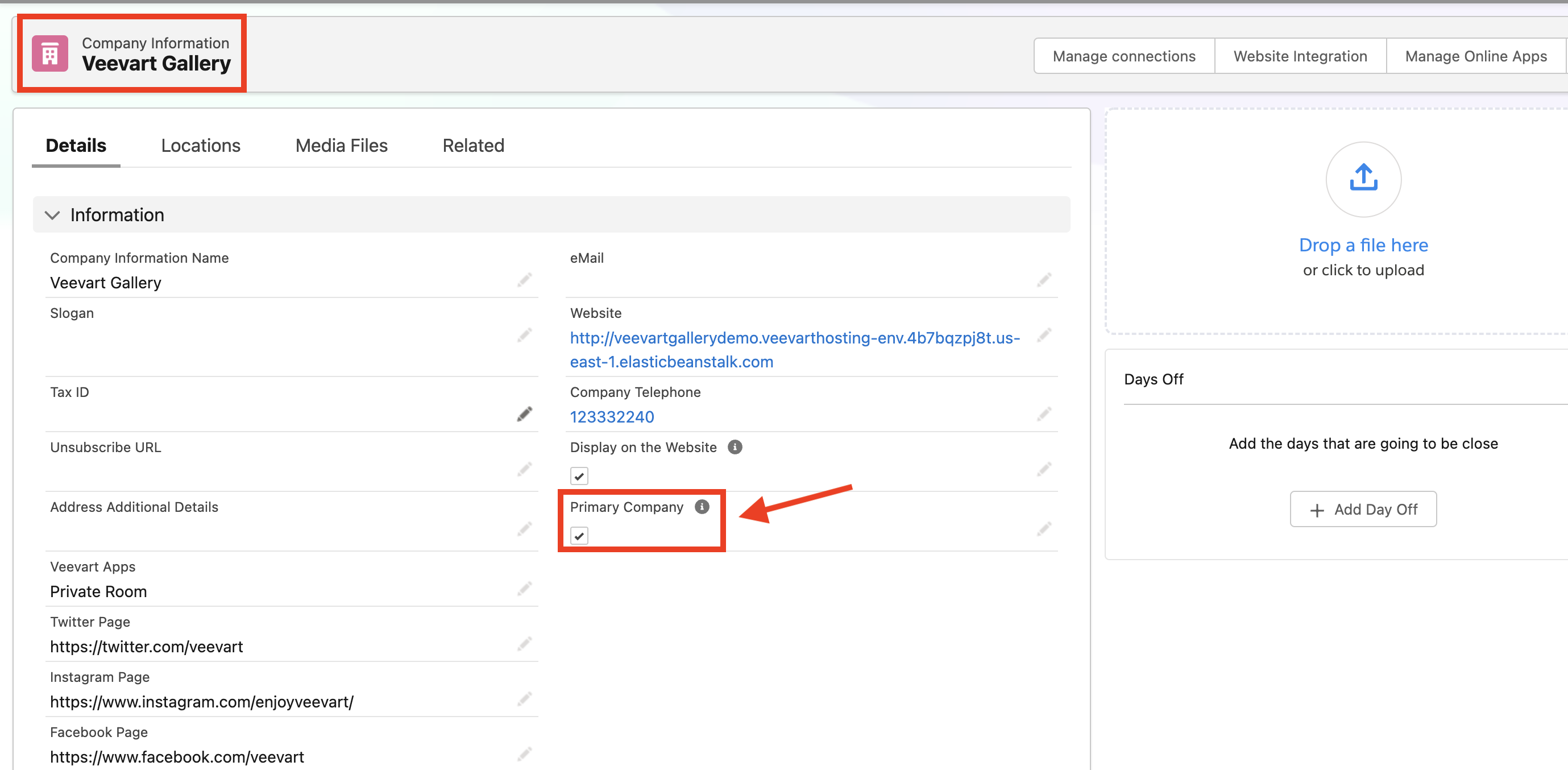Viewport: 1568px width, 770px height.
Task: Uncheck the Primary Company checkbox
Action: [x=579, y=536]
